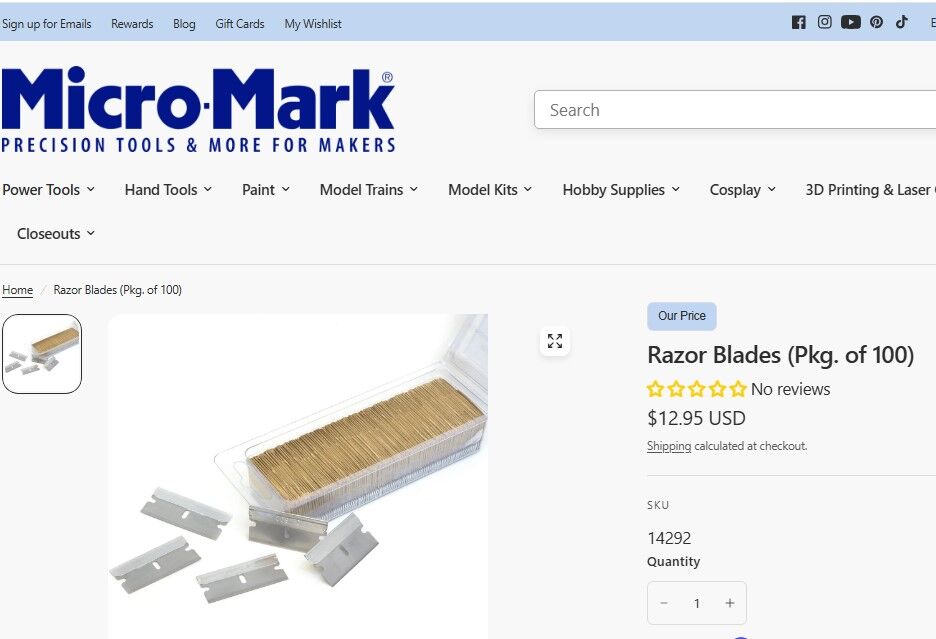Screen dimensions: 936x639
Task: Expand the Closeouts menu
Action: (x=56, y=234)
